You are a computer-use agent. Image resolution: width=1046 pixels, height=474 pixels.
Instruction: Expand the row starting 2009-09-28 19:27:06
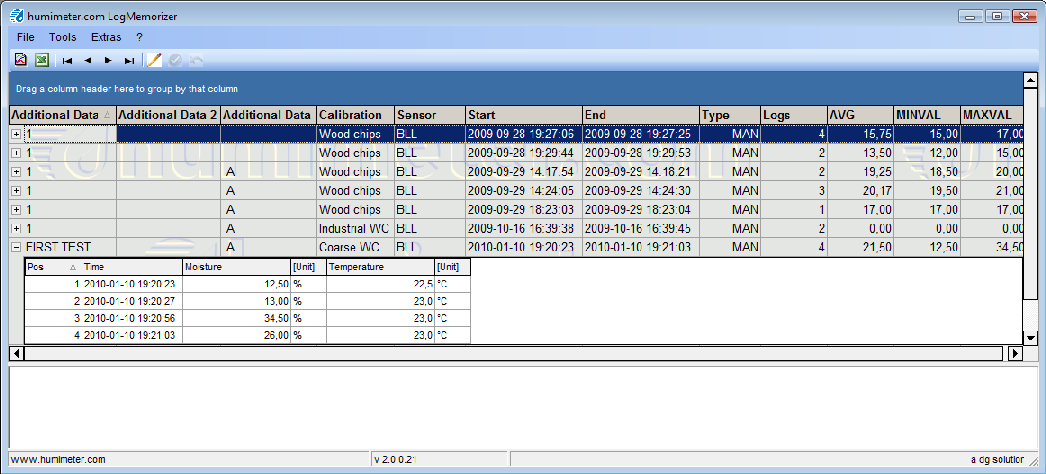click(x=16, y=134)
